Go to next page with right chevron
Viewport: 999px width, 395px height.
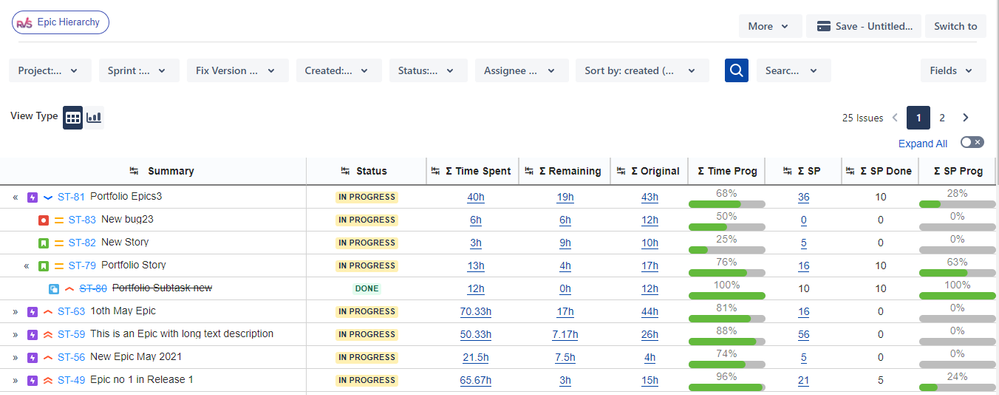[965, 118]
